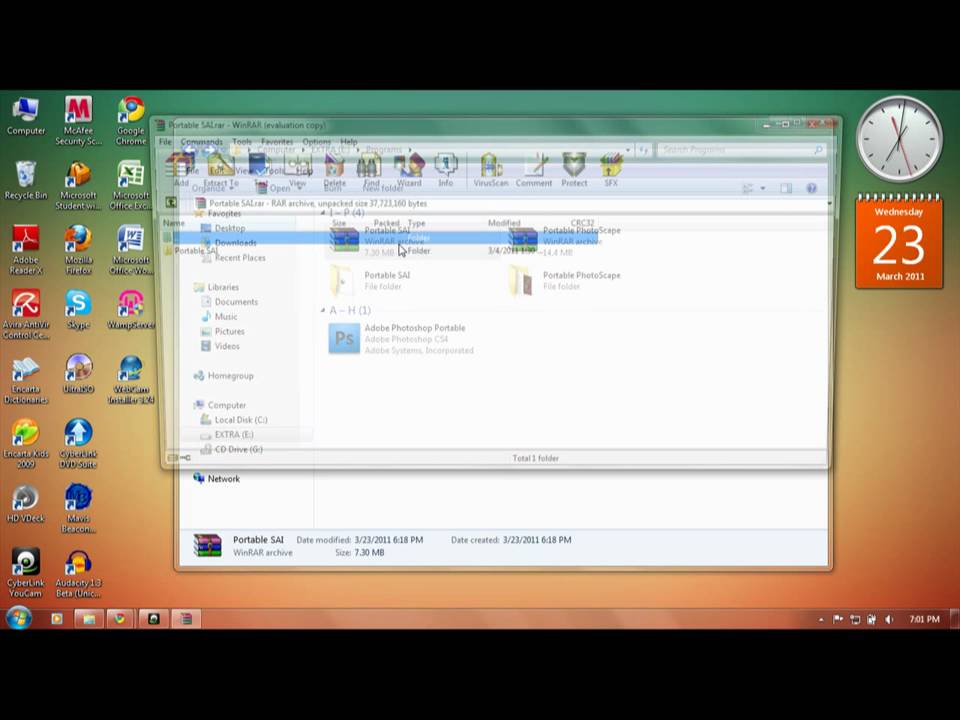The image size is (960, 720).
Task: Open Adobe Reader X desktop shortcut
Action: 26,250
